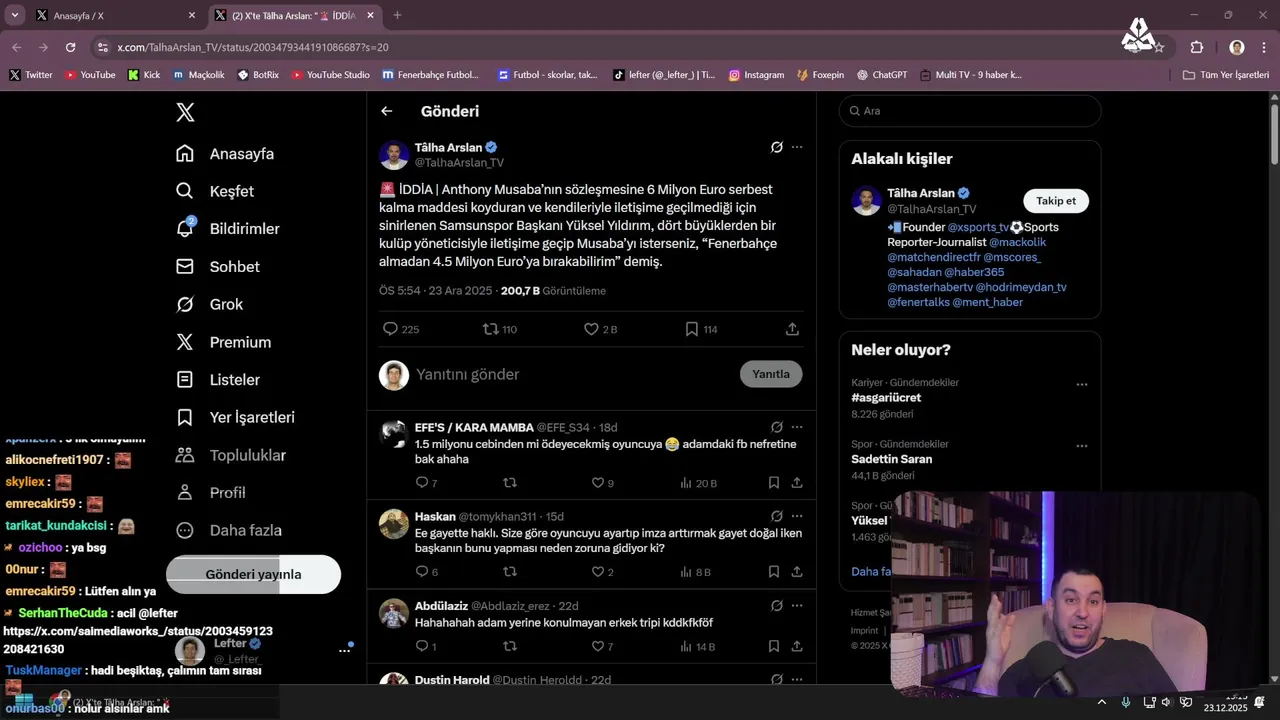Reply to EFE'S / KARA MAMBA comment
Viewport: 1280px width, 720px height.
421,483
